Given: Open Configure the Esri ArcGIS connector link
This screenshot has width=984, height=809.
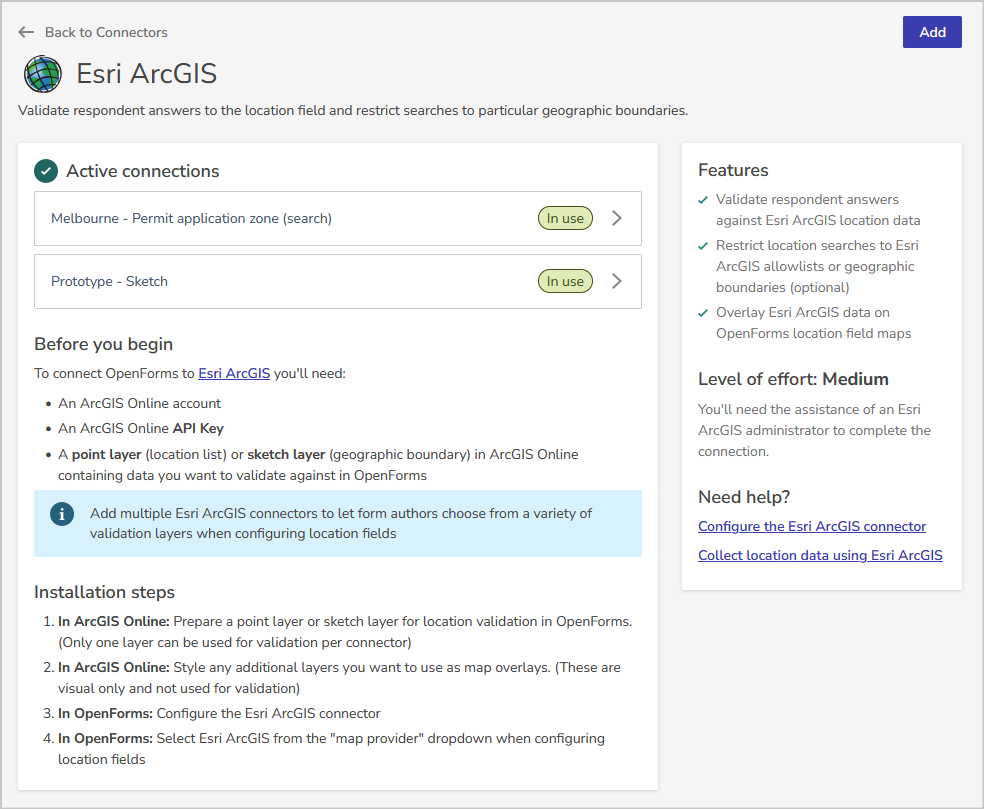Looking at the screenshot, I should coord(812,527).
